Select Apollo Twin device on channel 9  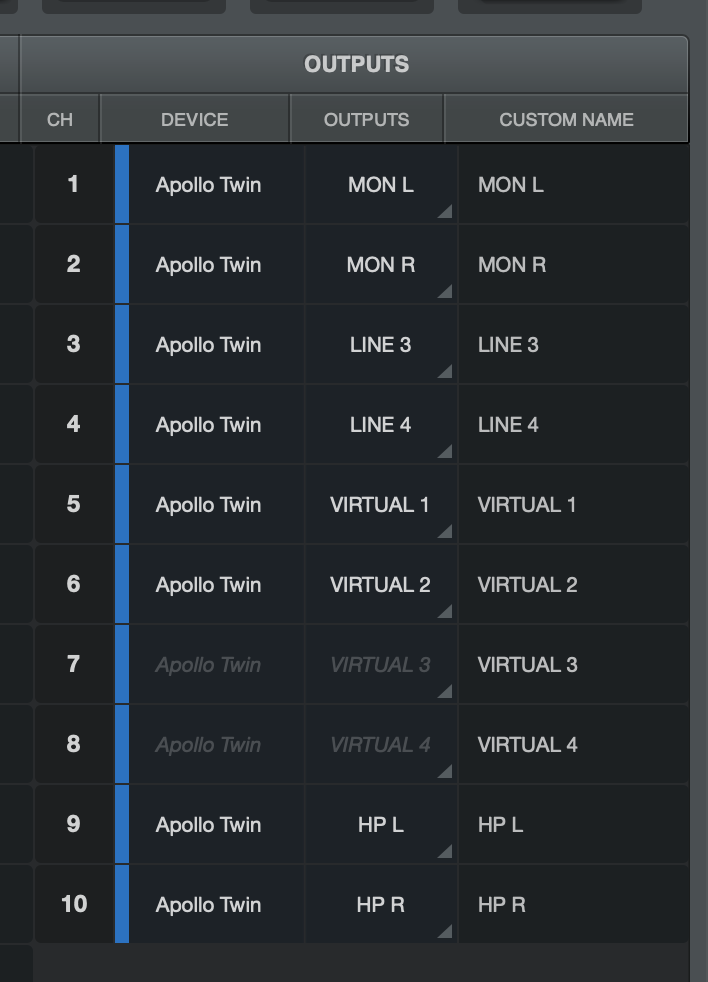coord(209,825)
